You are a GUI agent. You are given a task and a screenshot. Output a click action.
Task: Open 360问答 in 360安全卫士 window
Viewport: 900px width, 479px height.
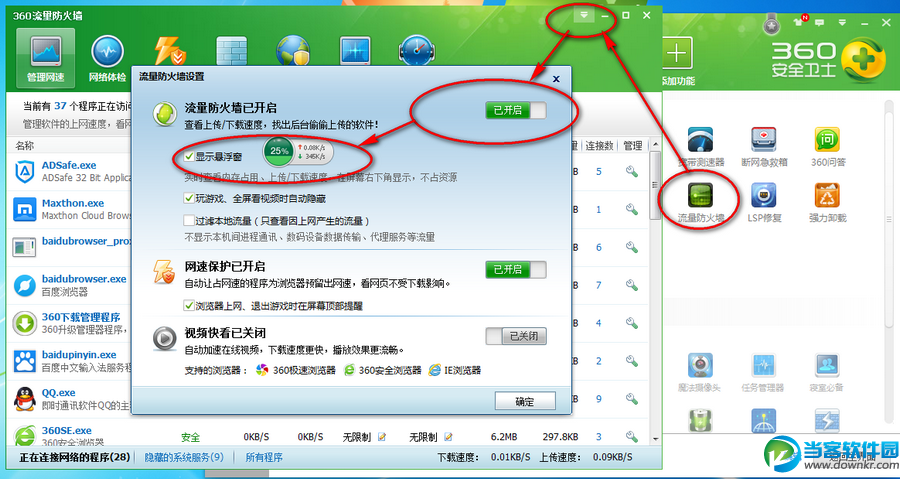pyautogui.click(x=828, y=147)
